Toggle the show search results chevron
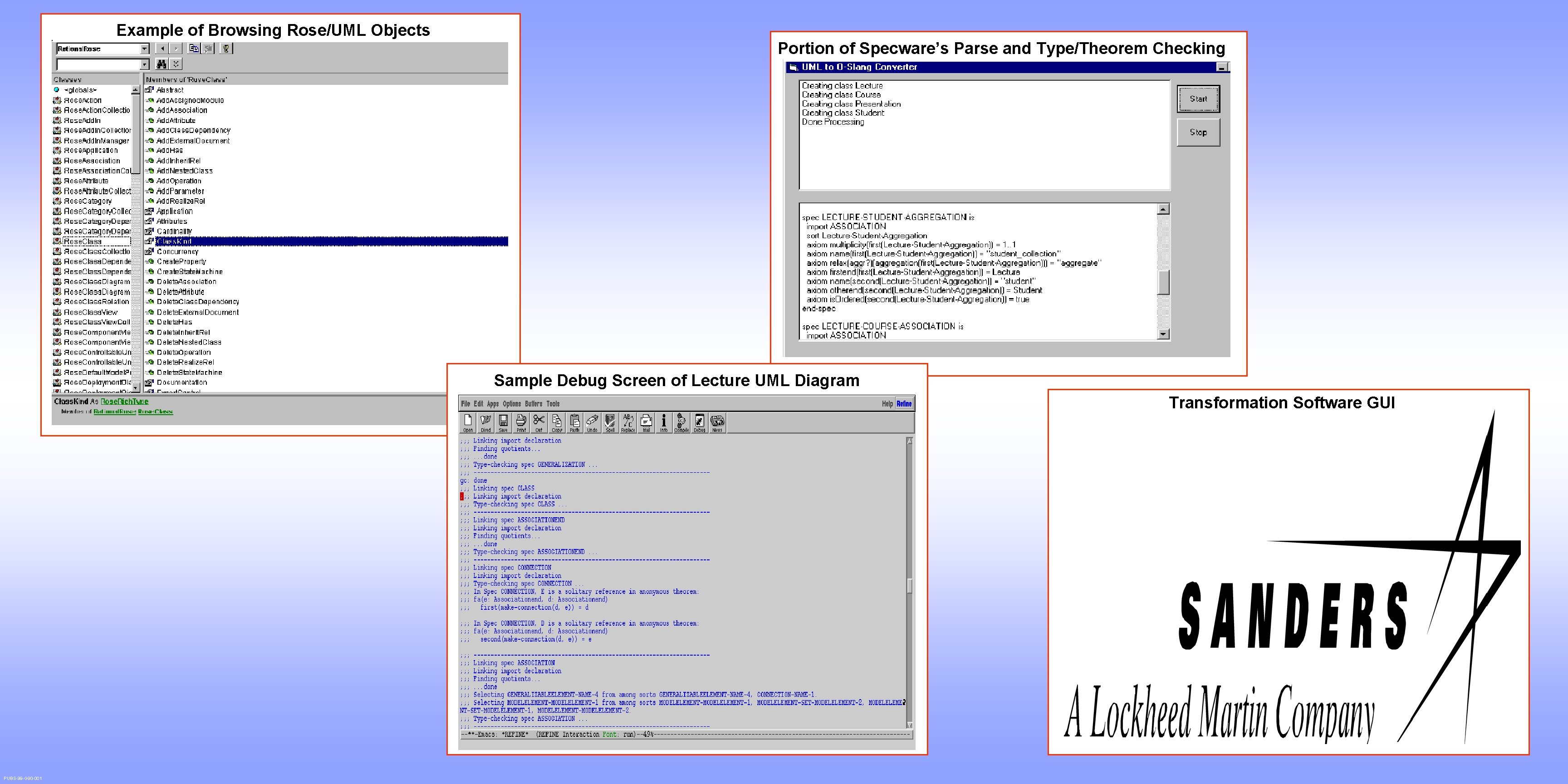This screenshot has height=784, width=1568. click(176, 64)
